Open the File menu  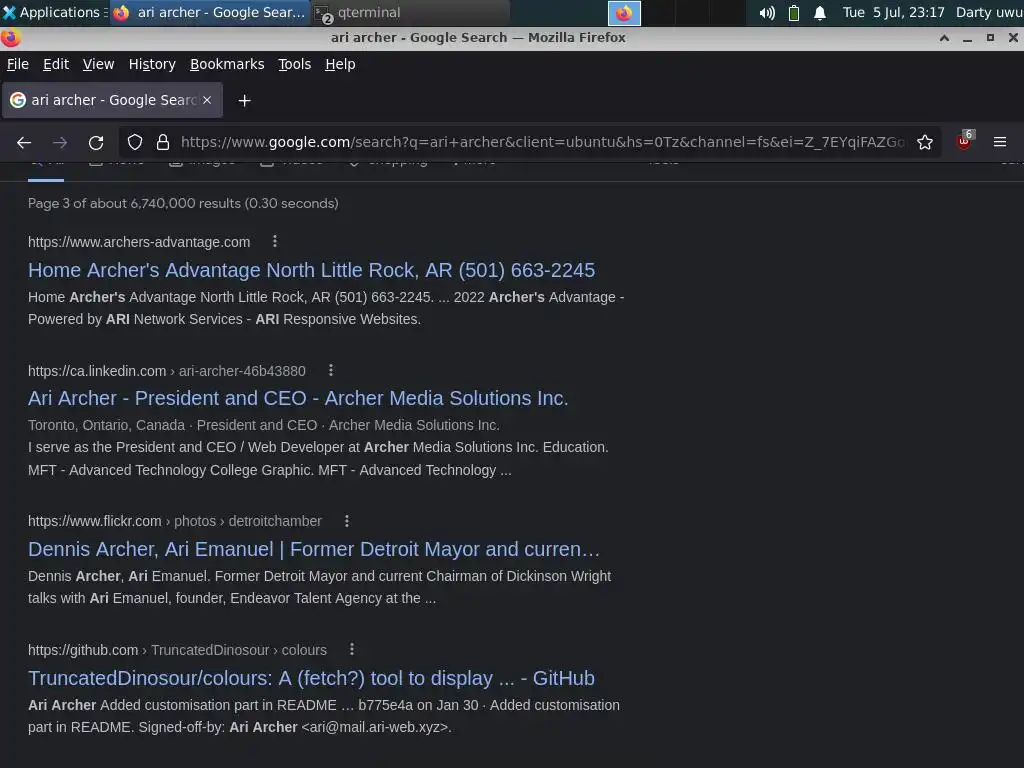click(18, 64)
